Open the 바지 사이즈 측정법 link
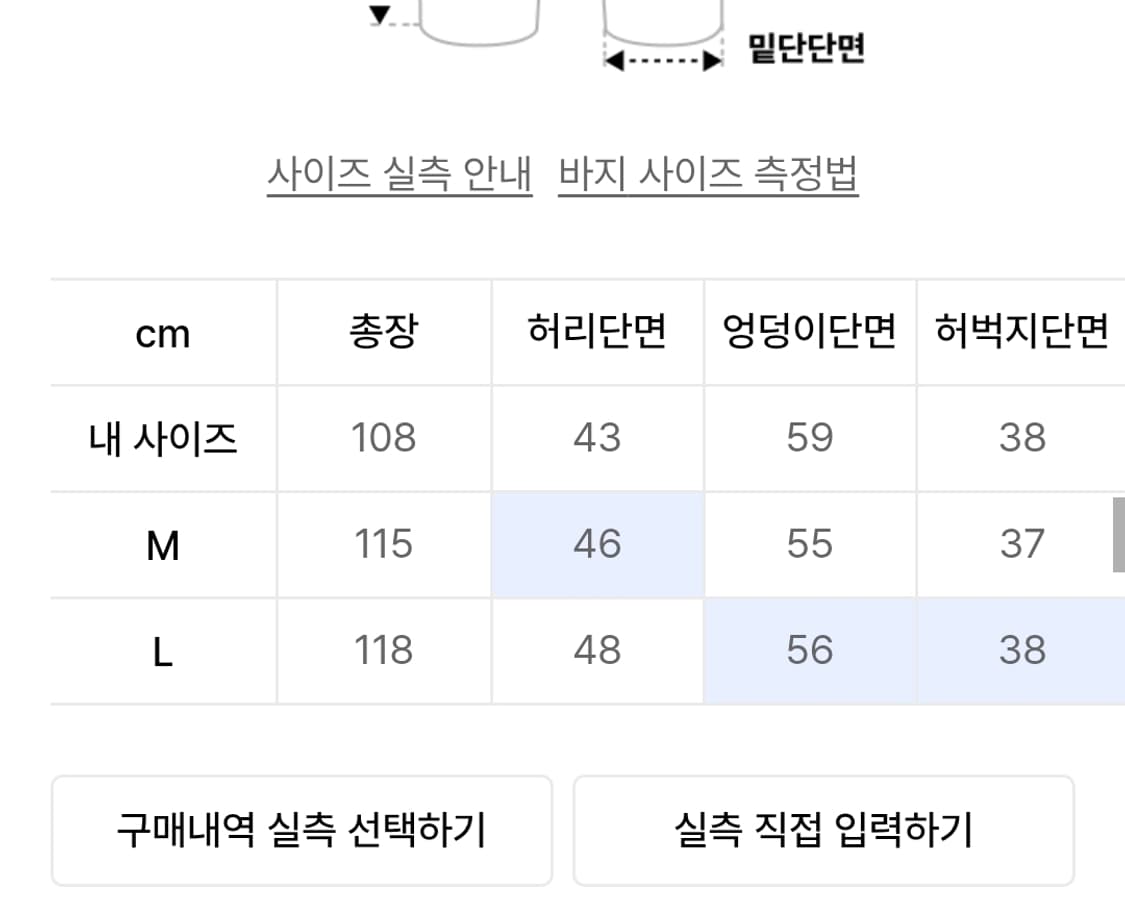Screen dimensions: 1125x923 click(x=706, y=172)
